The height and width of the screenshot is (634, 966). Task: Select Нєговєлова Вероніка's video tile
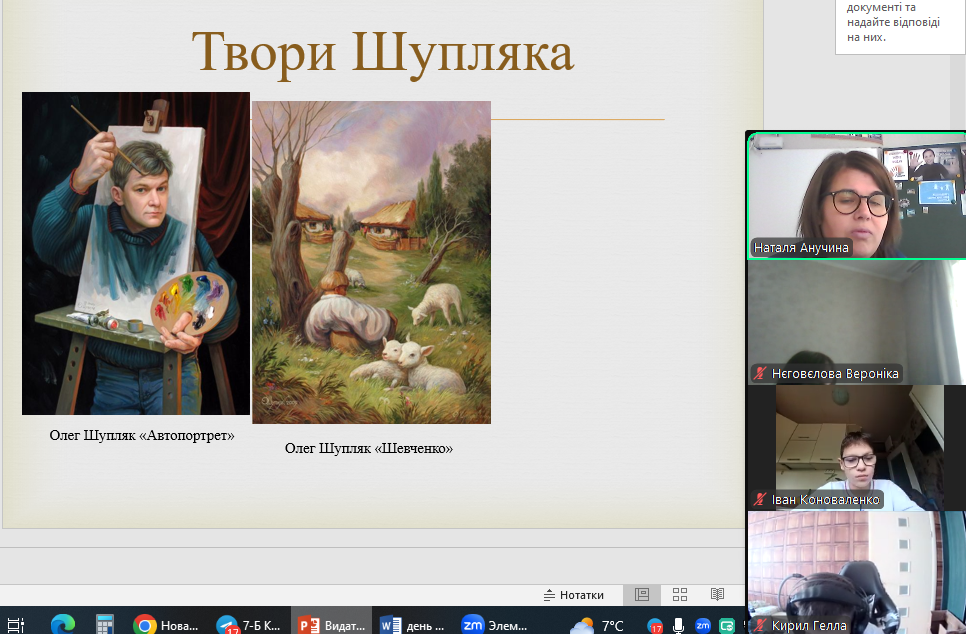click(857, 322)
